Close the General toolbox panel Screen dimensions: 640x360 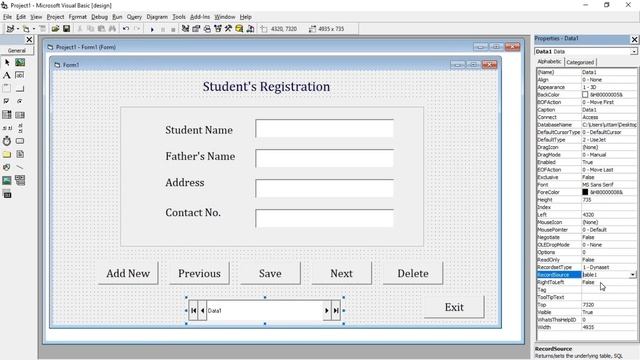coord(29,40)
